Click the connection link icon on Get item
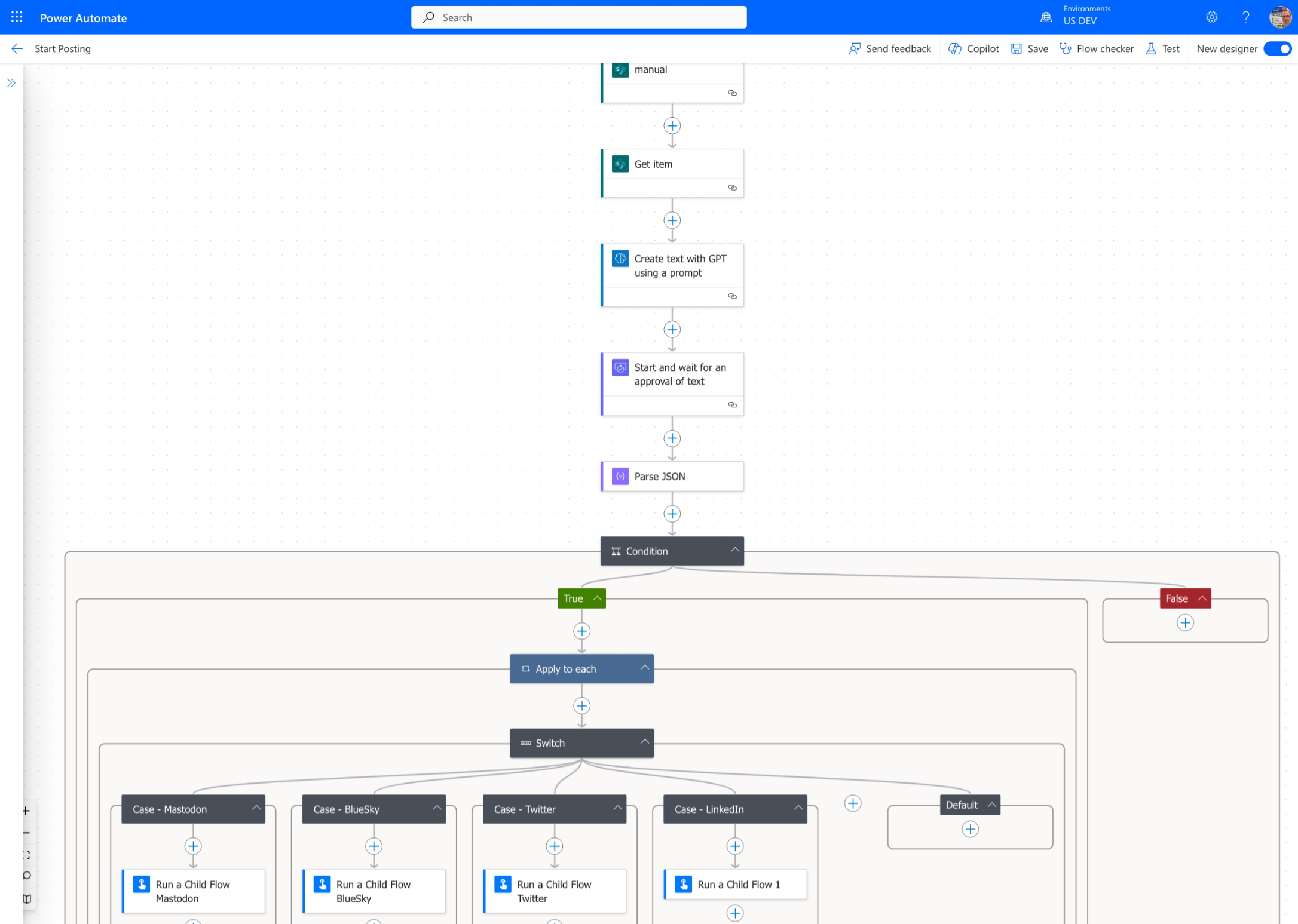1298x924 pixels. tap(732, 188)
